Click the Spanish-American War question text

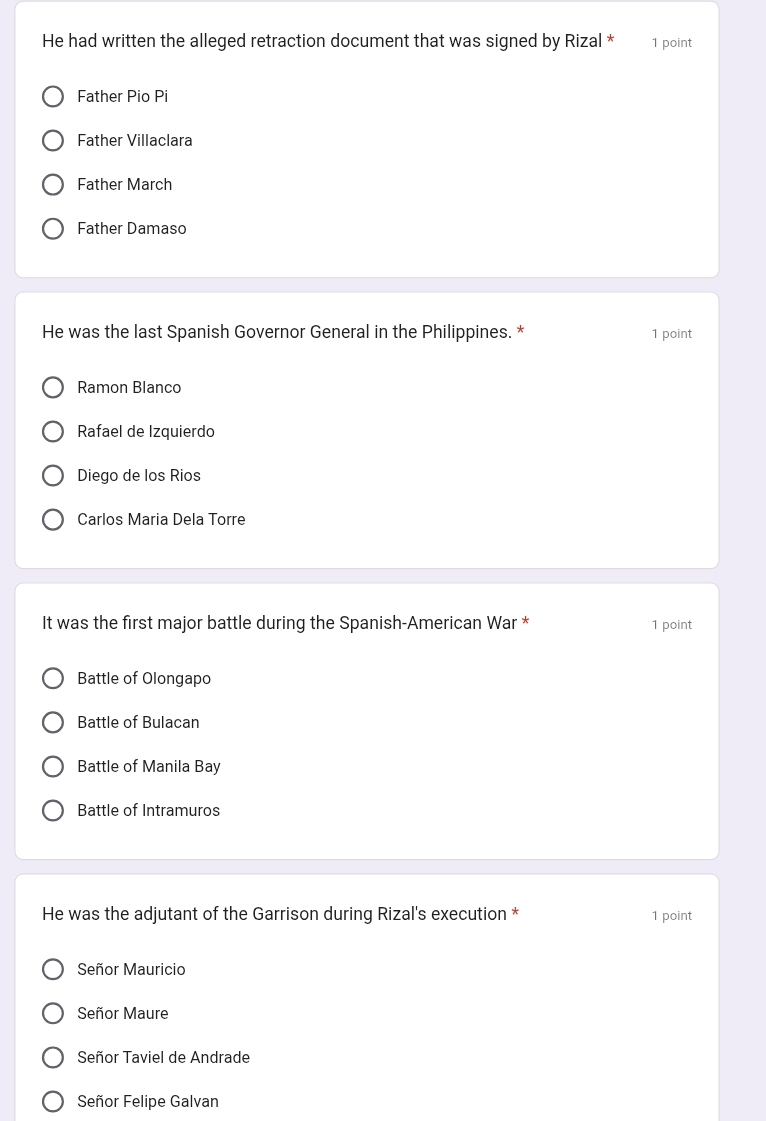coord(279,624)
